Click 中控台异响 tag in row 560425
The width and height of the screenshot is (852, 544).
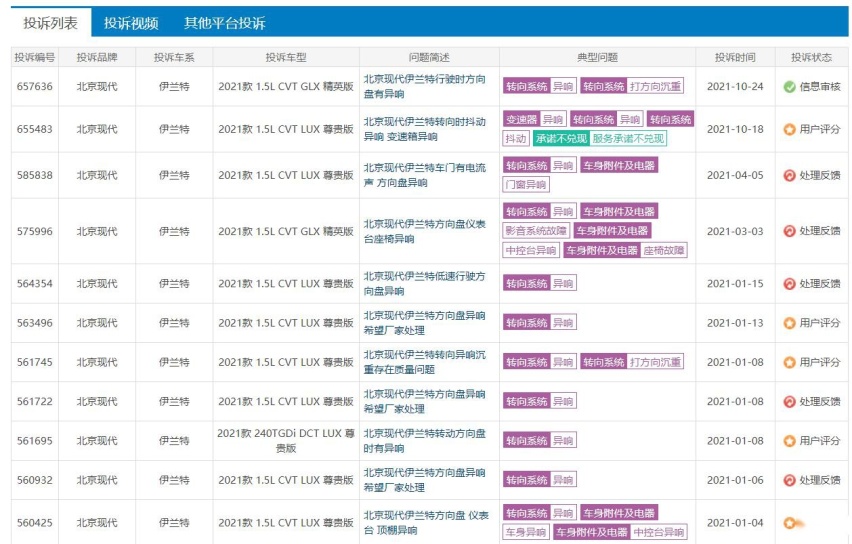pos(659,533)
